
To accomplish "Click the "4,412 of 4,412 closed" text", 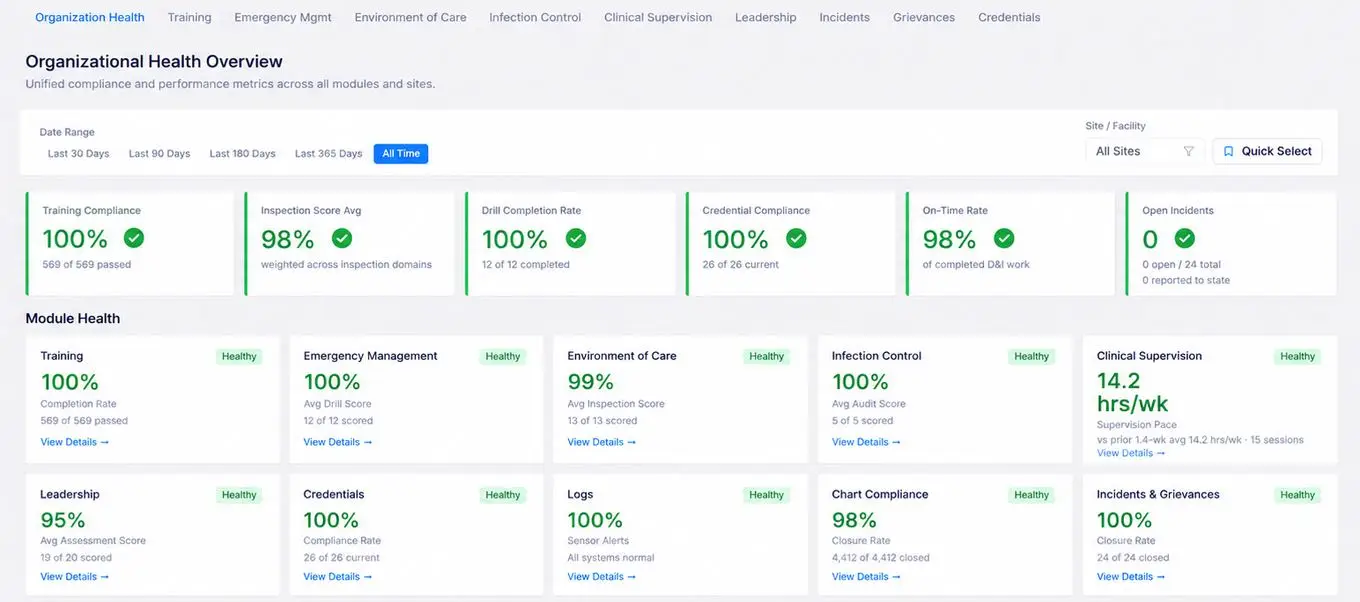I will pos(881,558).
